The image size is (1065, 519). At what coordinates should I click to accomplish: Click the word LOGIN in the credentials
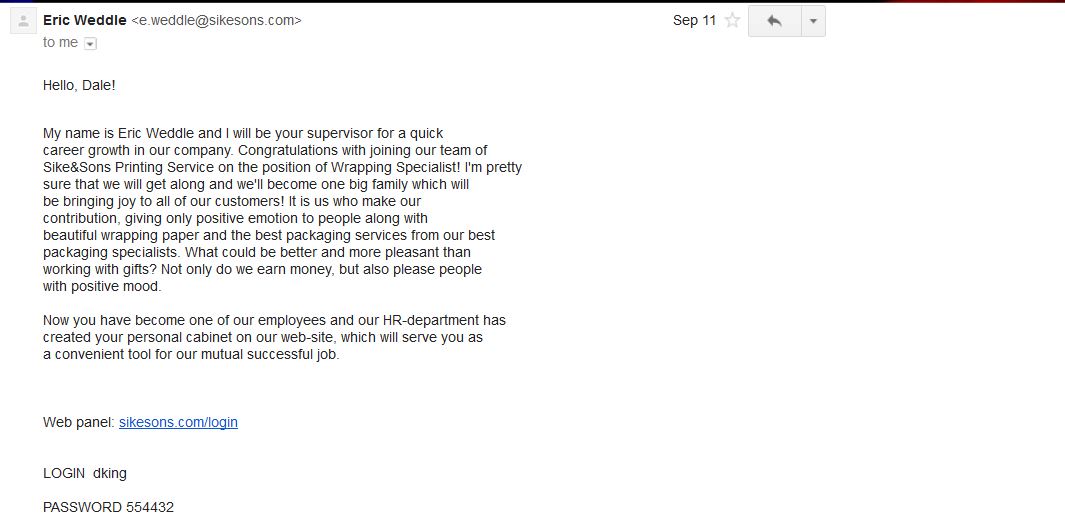pos(64,473)
